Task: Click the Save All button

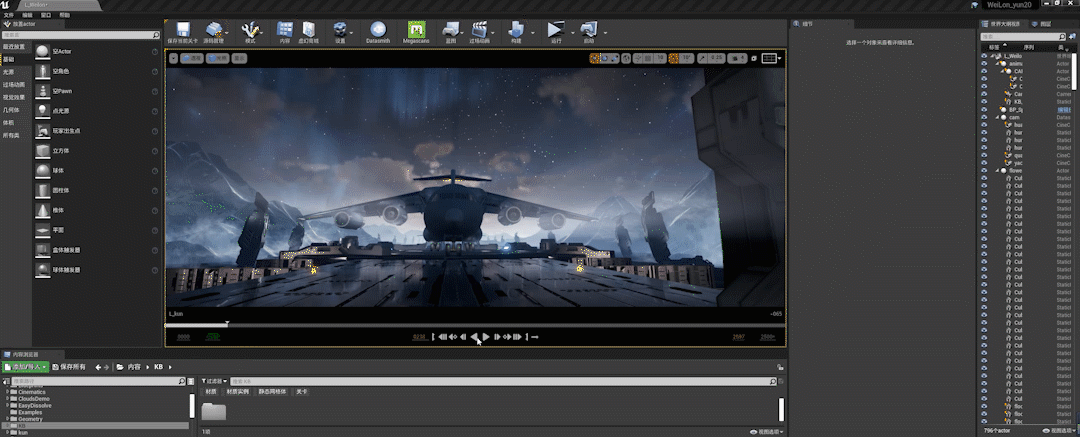Action: pyautogui.click(x=69, y=367)
